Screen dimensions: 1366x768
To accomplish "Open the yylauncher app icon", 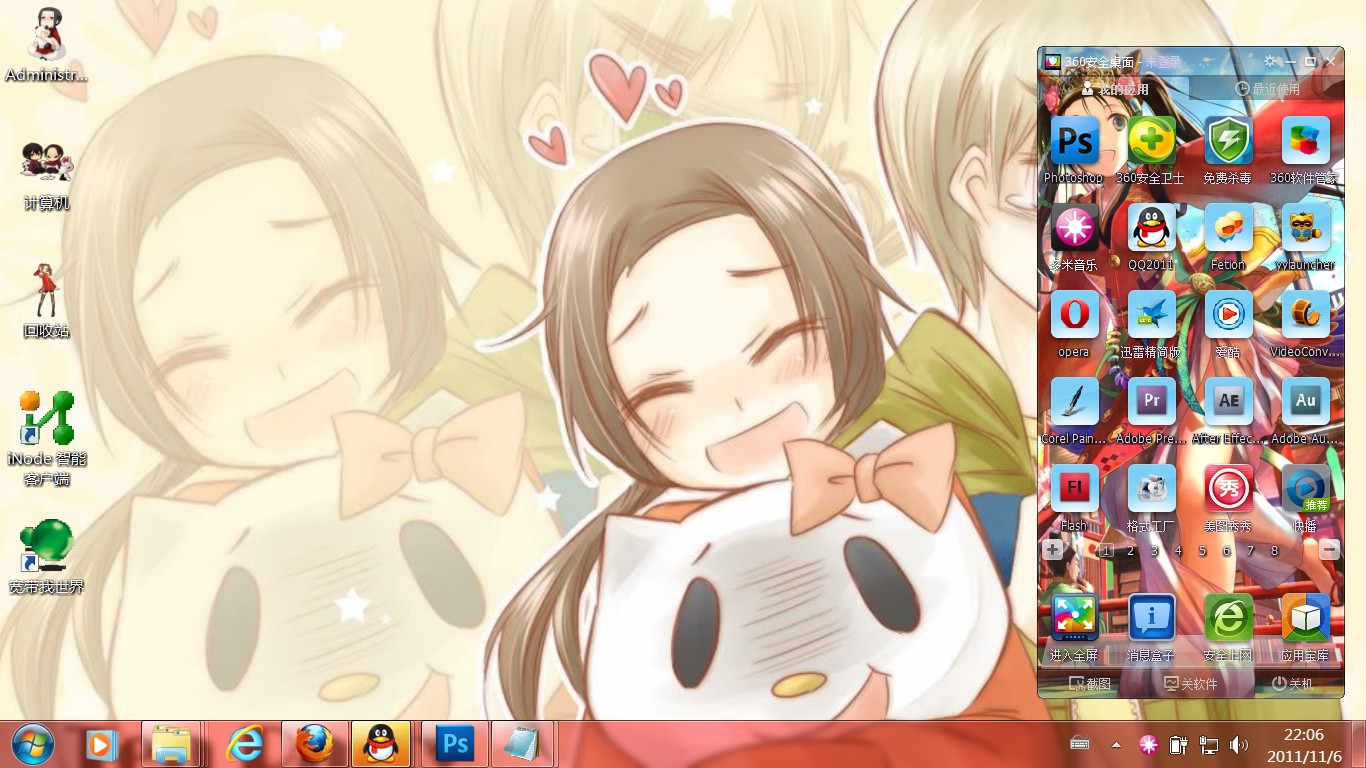I will (x=1305, y=228).
